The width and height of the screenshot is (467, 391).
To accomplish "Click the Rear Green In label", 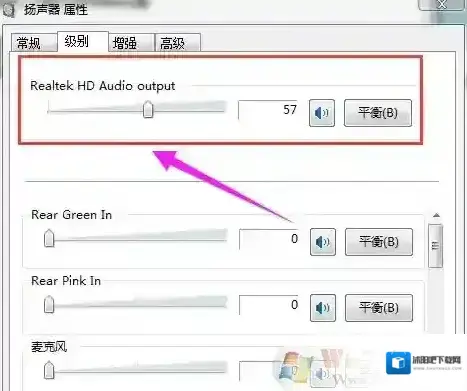I will click(x=71, y=215).
